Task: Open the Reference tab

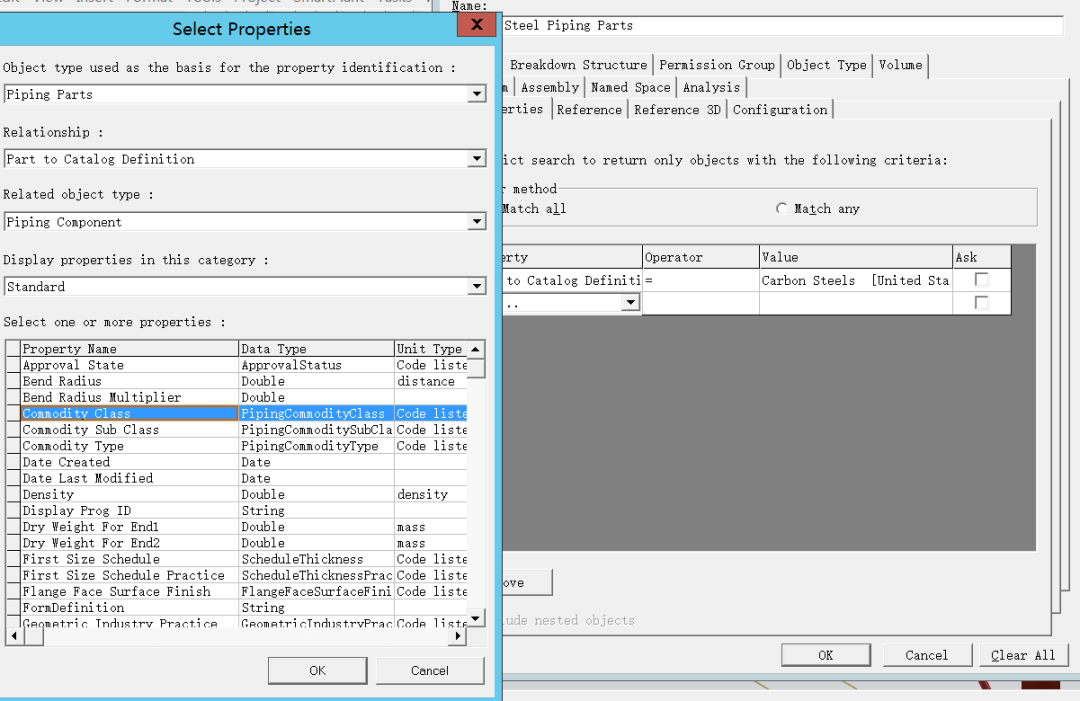Action: (589, 110)
